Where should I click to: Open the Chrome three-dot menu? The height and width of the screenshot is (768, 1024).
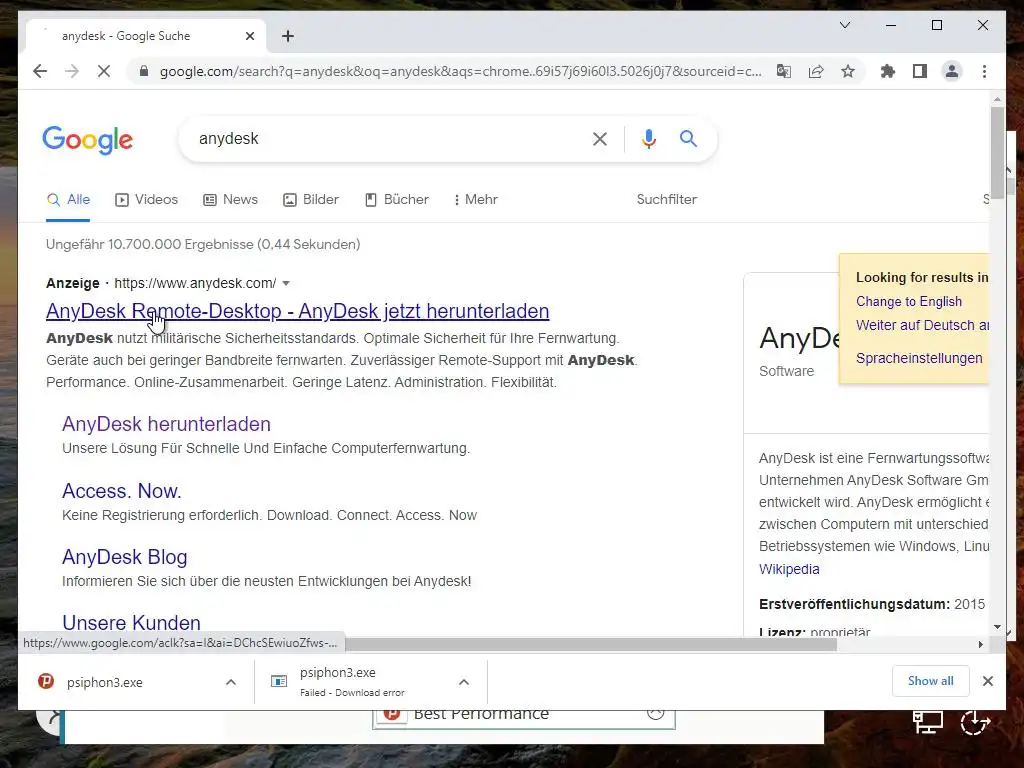[x=984, y=71]
